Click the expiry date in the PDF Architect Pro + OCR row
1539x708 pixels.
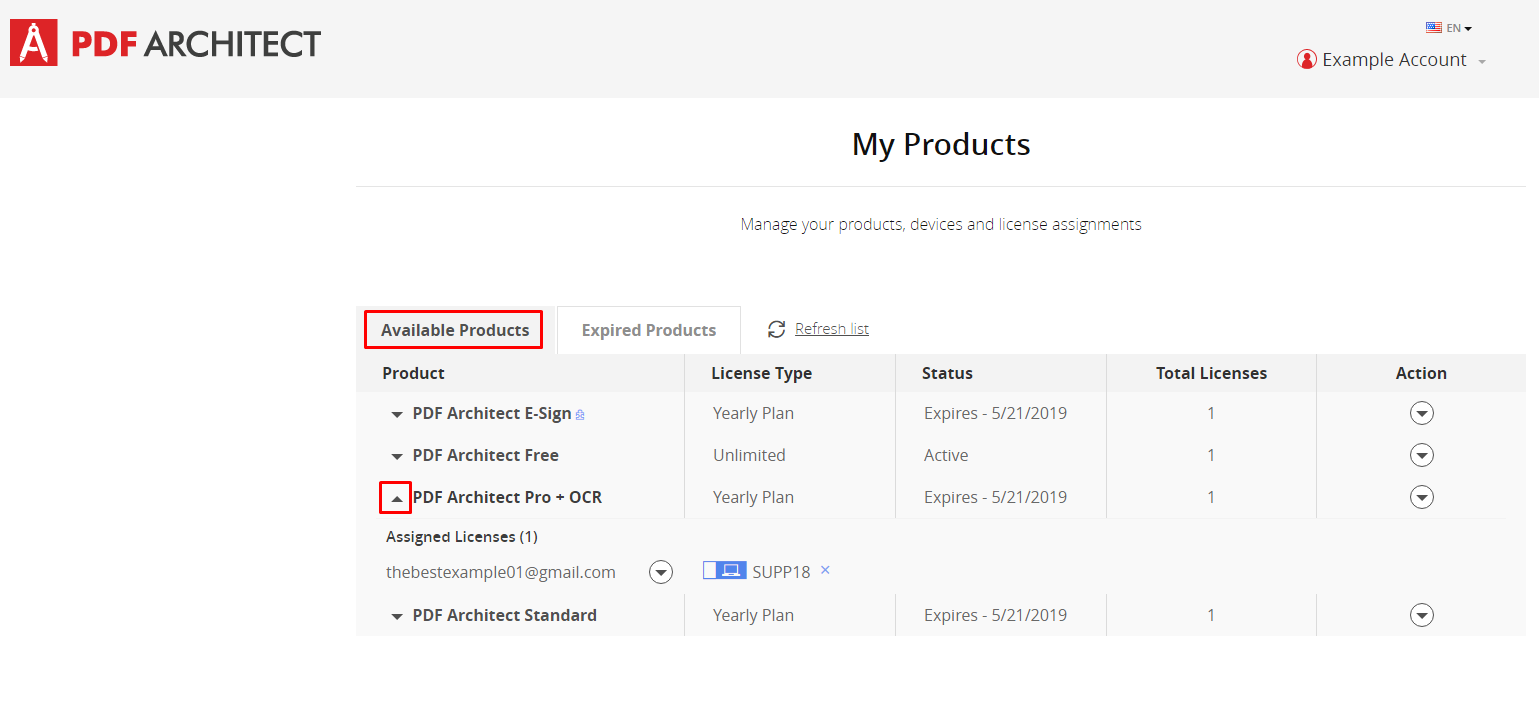coord(995,497)
